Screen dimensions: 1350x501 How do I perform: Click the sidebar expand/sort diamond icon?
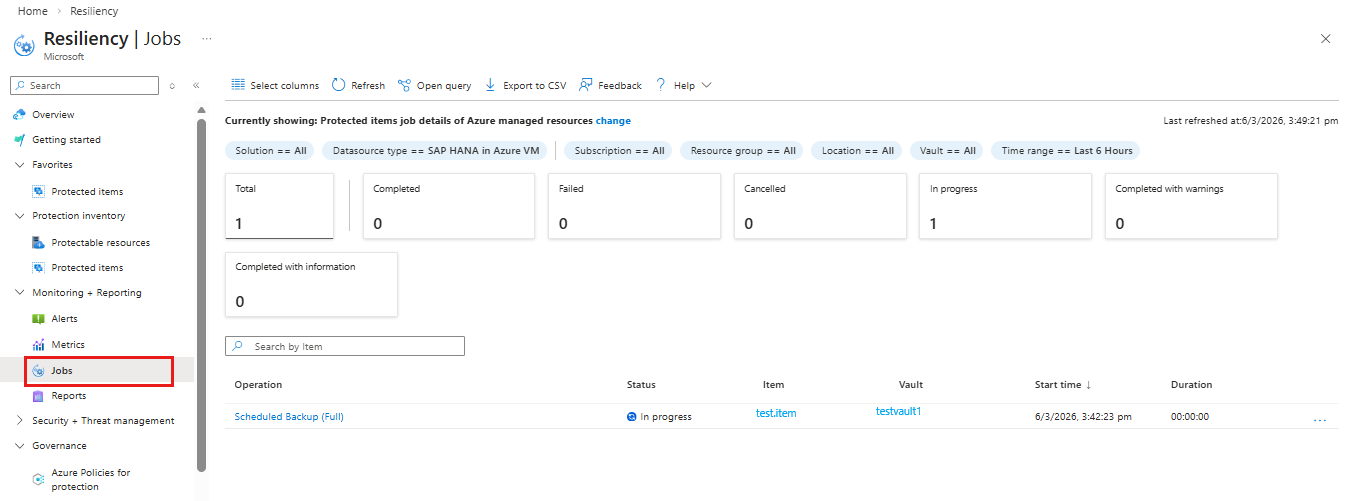[x=172, y=86]
